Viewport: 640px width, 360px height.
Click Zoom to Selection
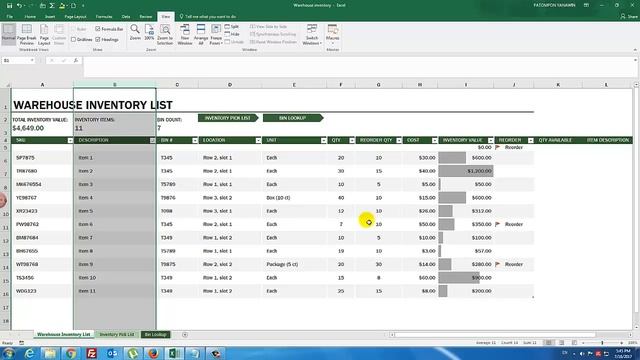coord(165,34)
